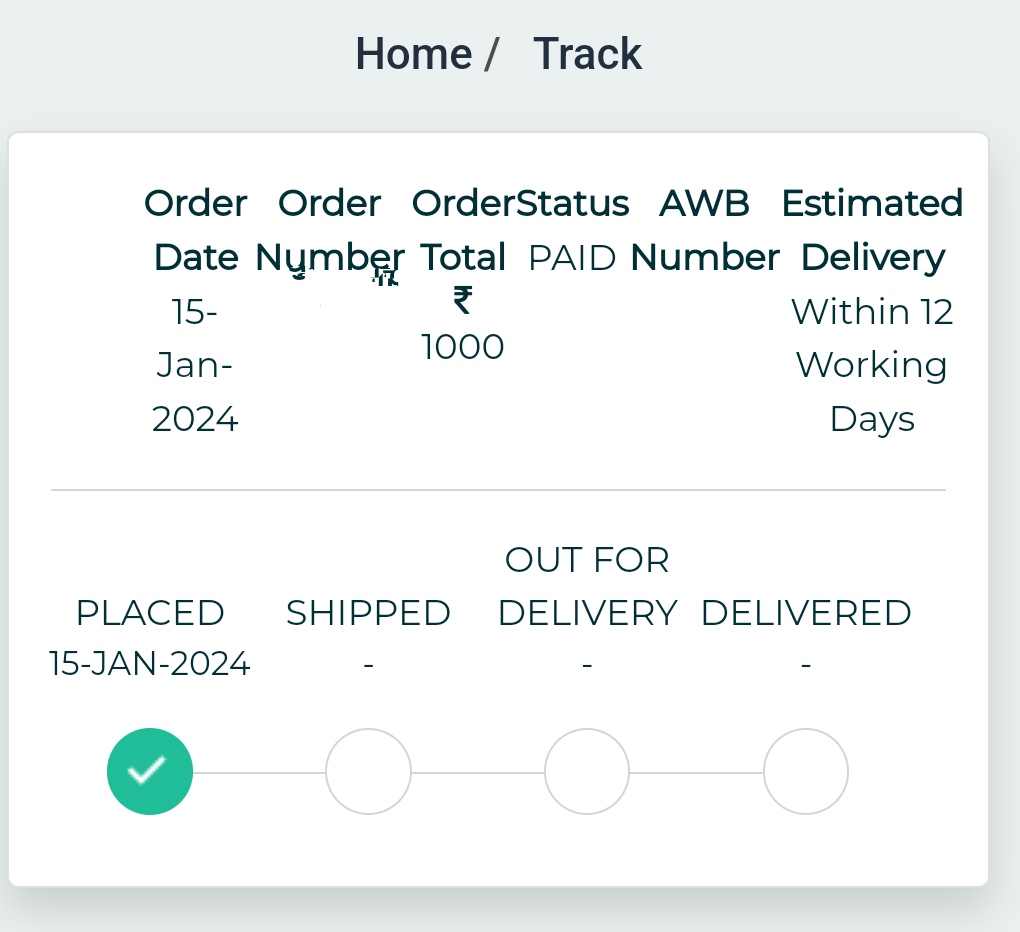Click the Estimated Delivery heading

click(872, 230)
